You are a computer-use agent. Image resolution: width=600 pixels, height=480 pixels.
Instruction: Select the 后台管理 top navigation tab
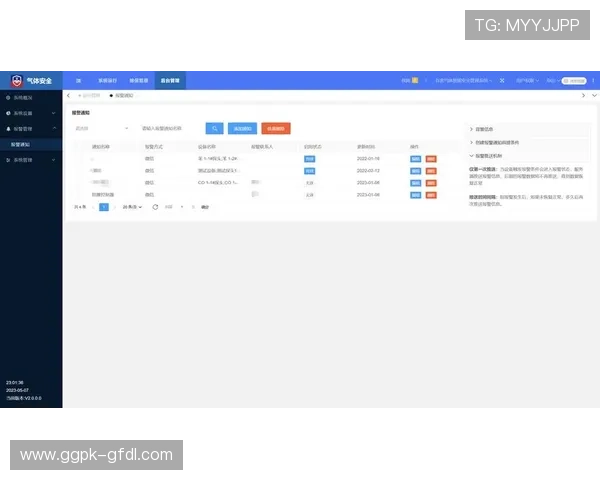(170, 80)
